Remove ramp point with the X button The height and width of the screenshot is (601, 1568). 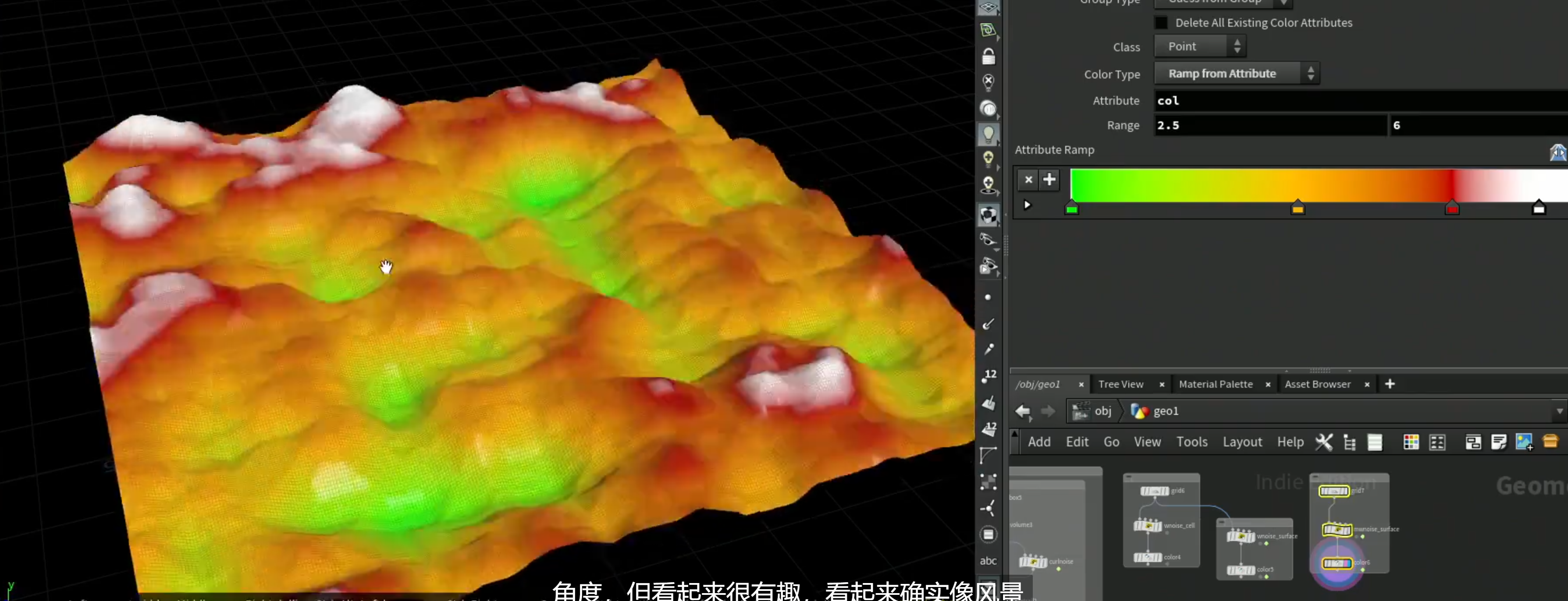point(1028,180)
